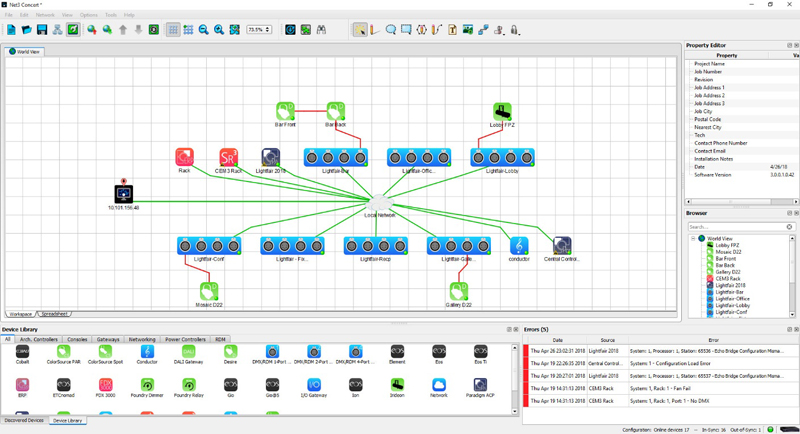
Task: Select Central Control Configuration Load Error row
Action: point(661,364)
